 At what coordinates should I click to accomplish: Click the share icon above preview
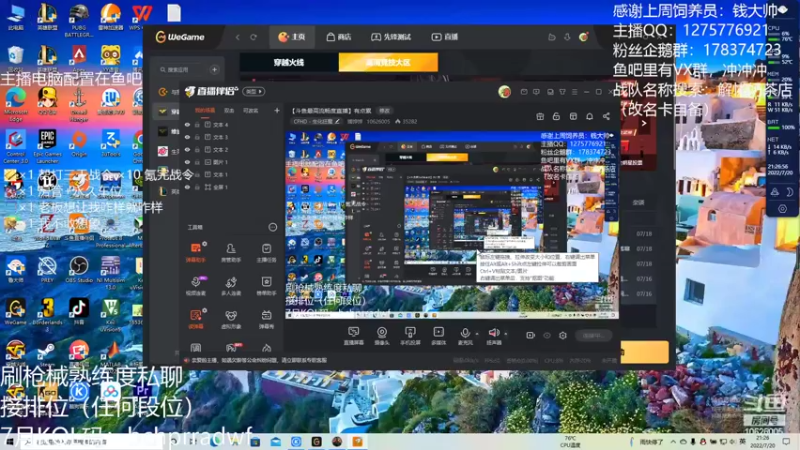pos(606,116)
